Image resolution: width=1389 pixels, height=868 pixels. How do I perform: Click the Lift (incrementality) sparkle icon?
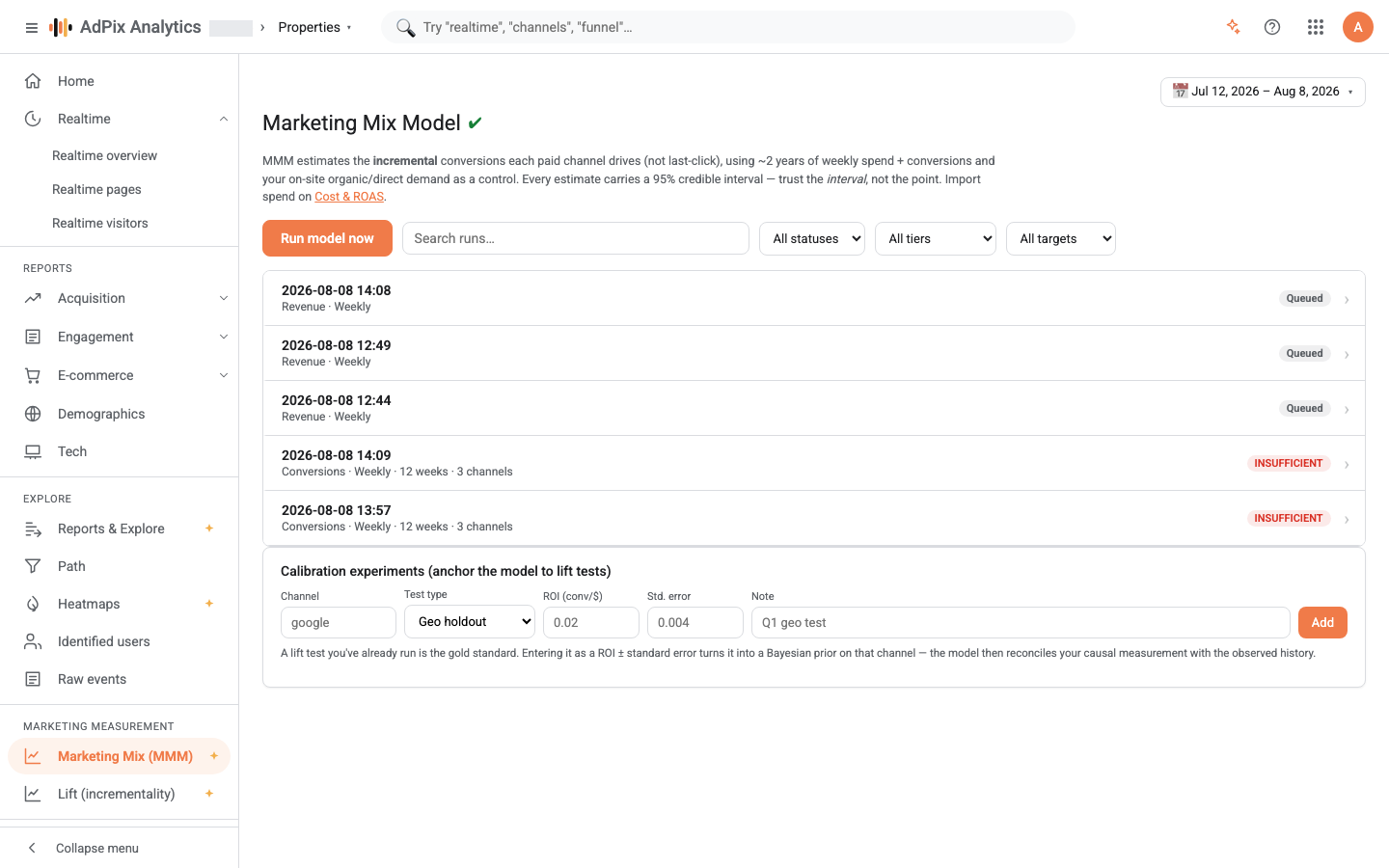click(x=209, y=794)
